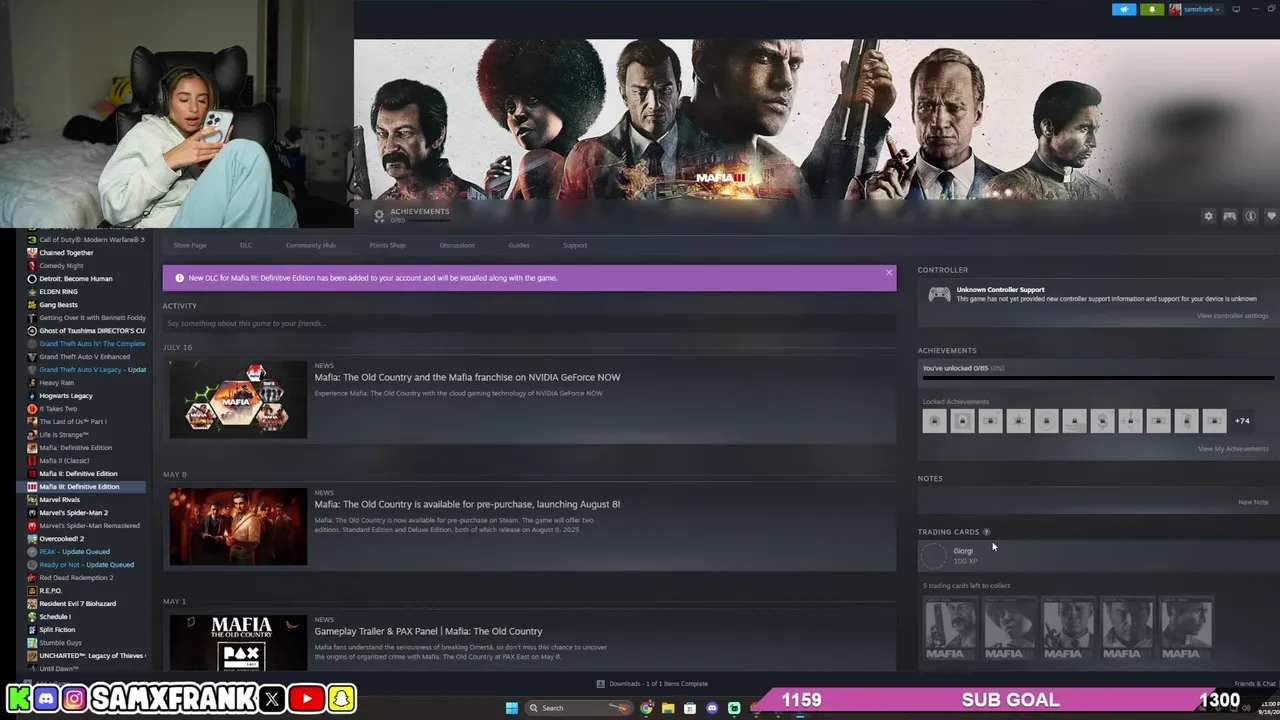1280x720 pixels.
Task: Open the PAX East news thumbnail
Action: point(238,643)
